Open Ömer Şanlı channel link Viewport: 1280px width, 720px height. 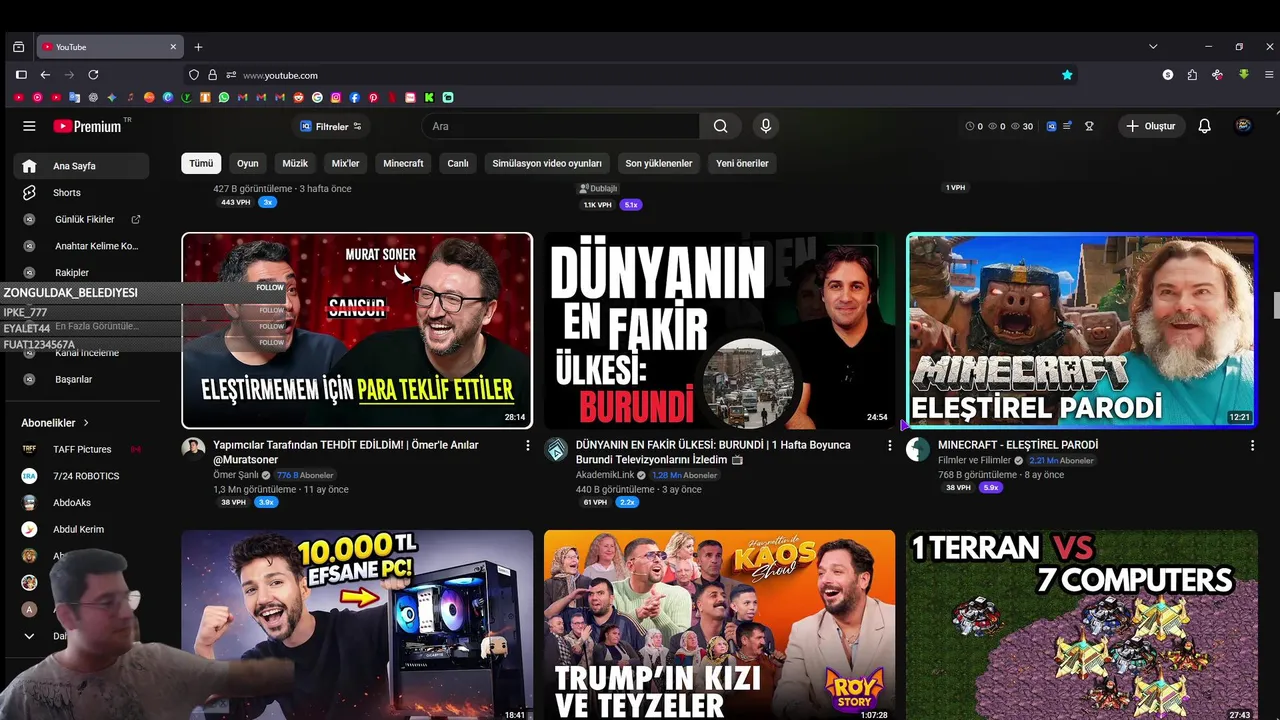point(236,475)
